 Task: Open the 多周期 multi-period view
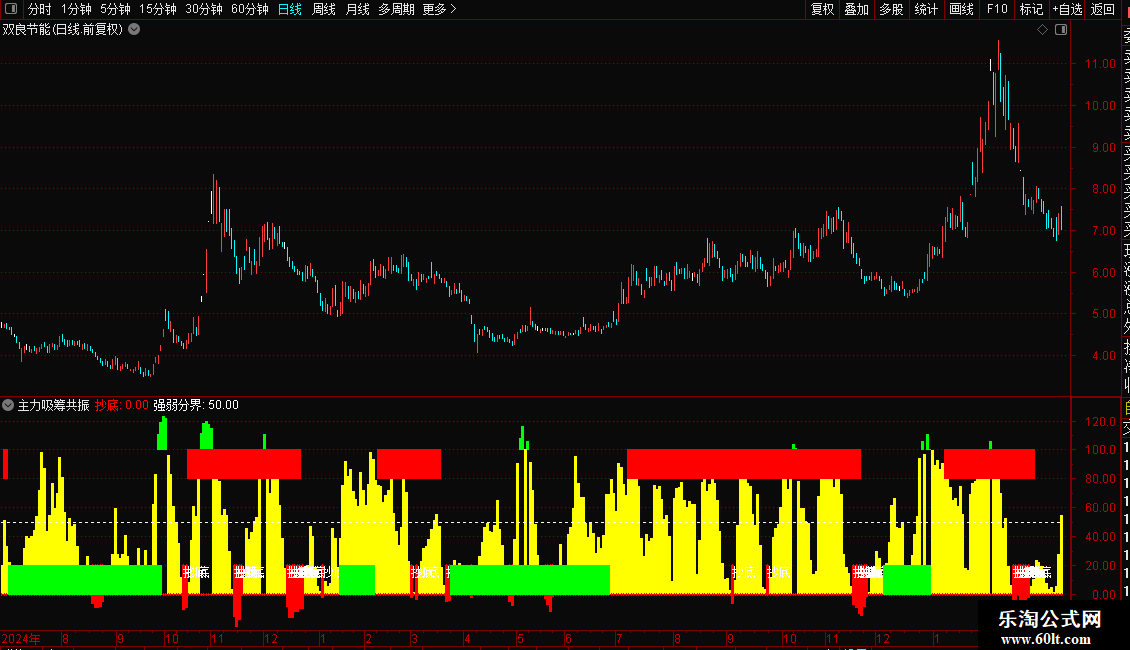pos(396,9)
